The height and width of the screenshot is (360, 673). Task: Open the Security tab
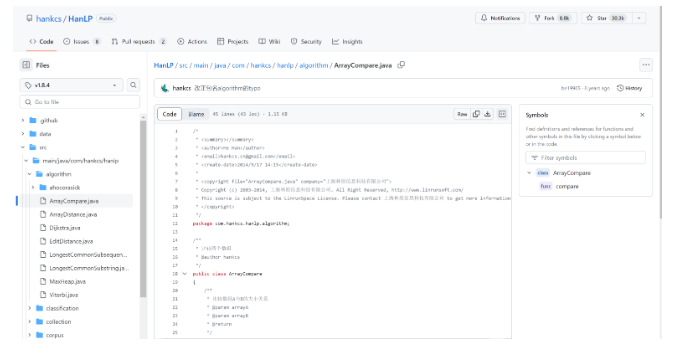[306, 42]
